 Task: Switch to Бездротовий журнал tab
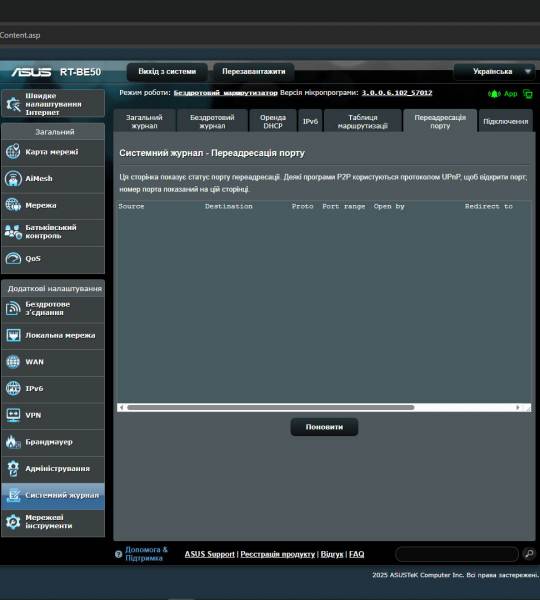point(212,121)
